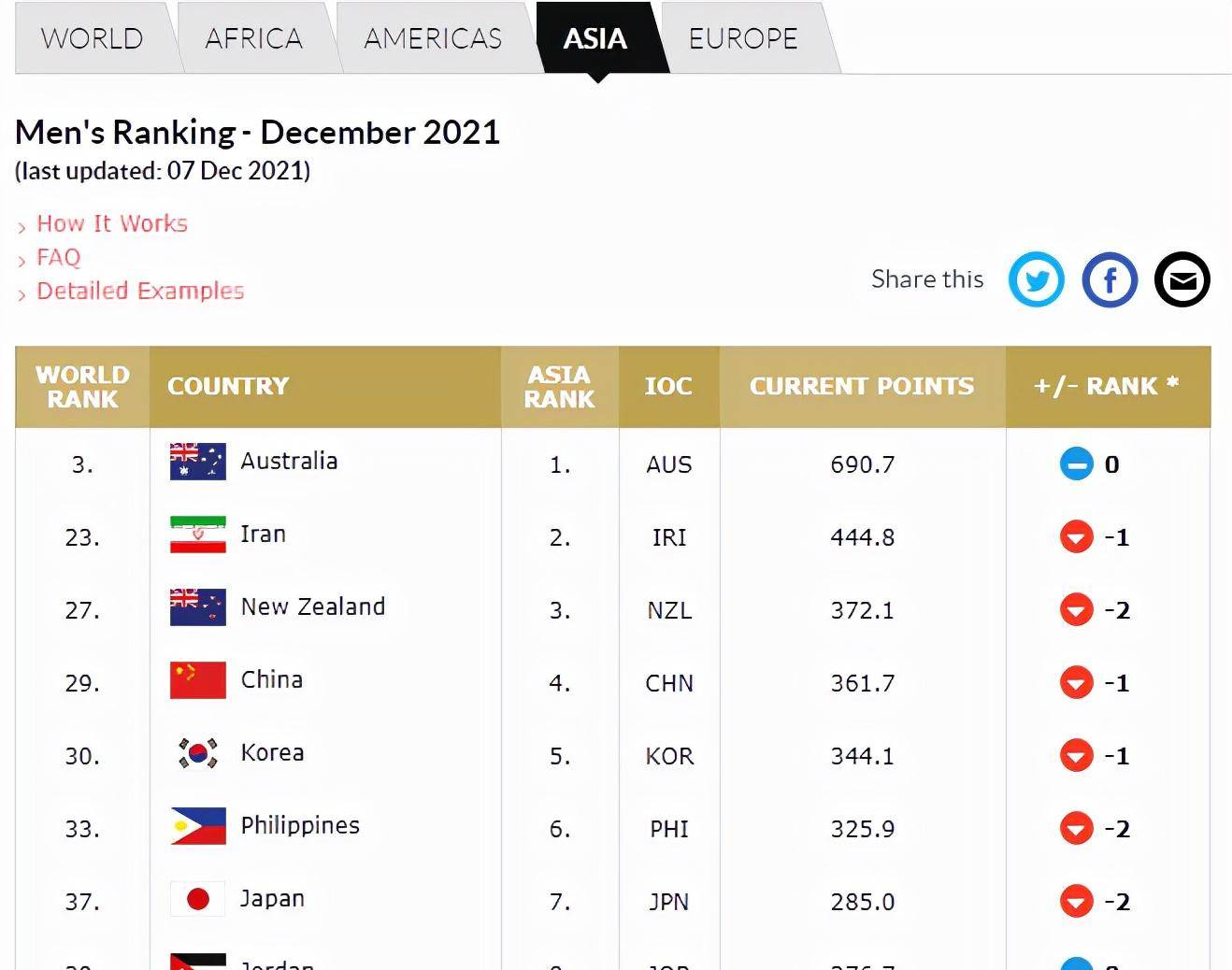The width and height of the screenshot is (1232, 970).
Task: Open the How It Works link
Action: point(112,223)
